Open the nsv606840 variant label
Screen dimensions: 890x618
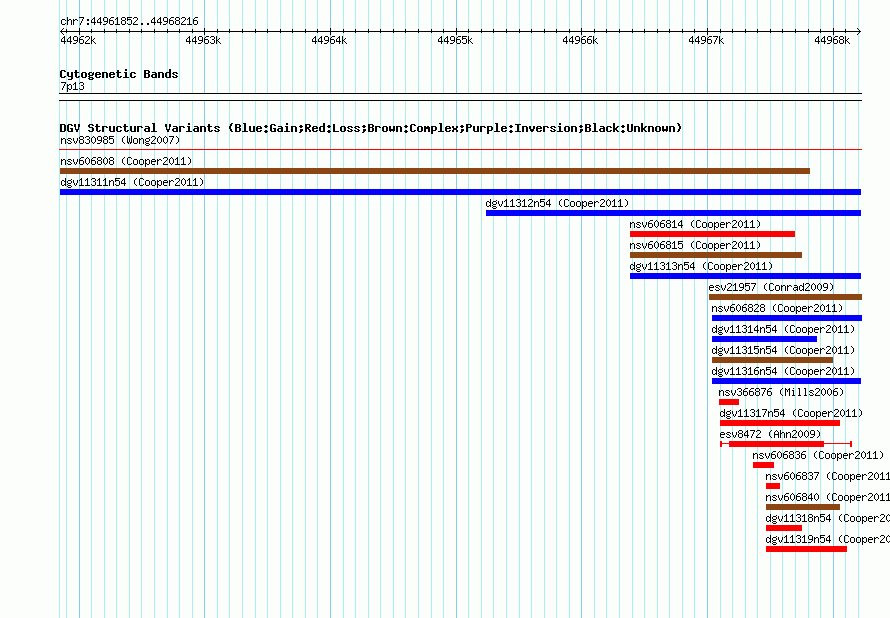(x=827, y=497)
